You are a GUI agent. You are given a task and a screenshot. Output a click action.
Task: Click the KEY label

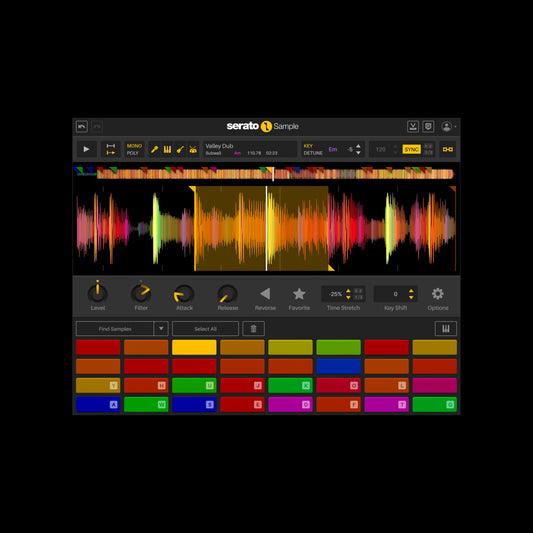[x=308, y=146]
